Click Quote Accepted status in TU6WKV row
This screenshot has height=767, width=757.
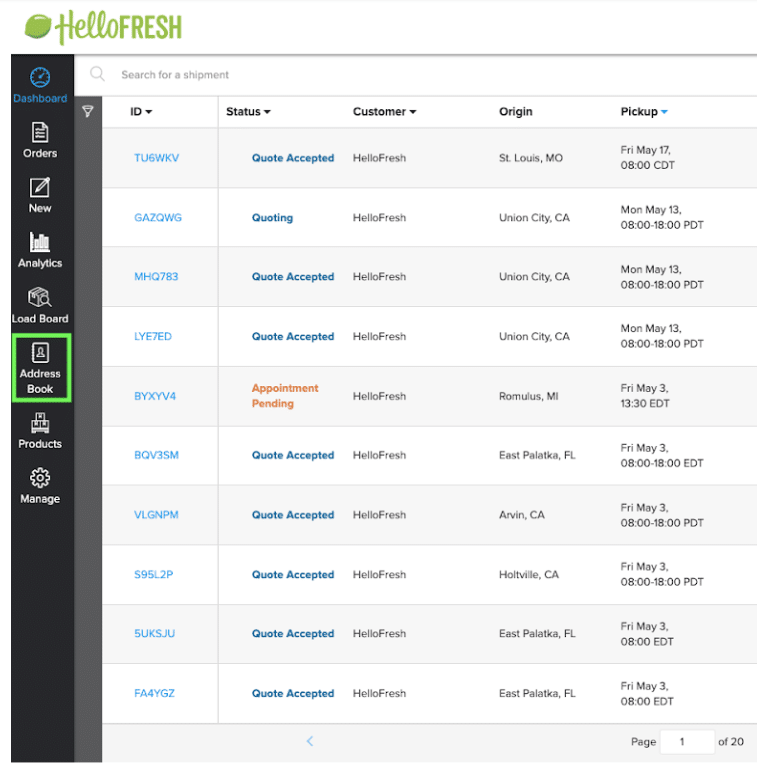click(x=293, y=158)
